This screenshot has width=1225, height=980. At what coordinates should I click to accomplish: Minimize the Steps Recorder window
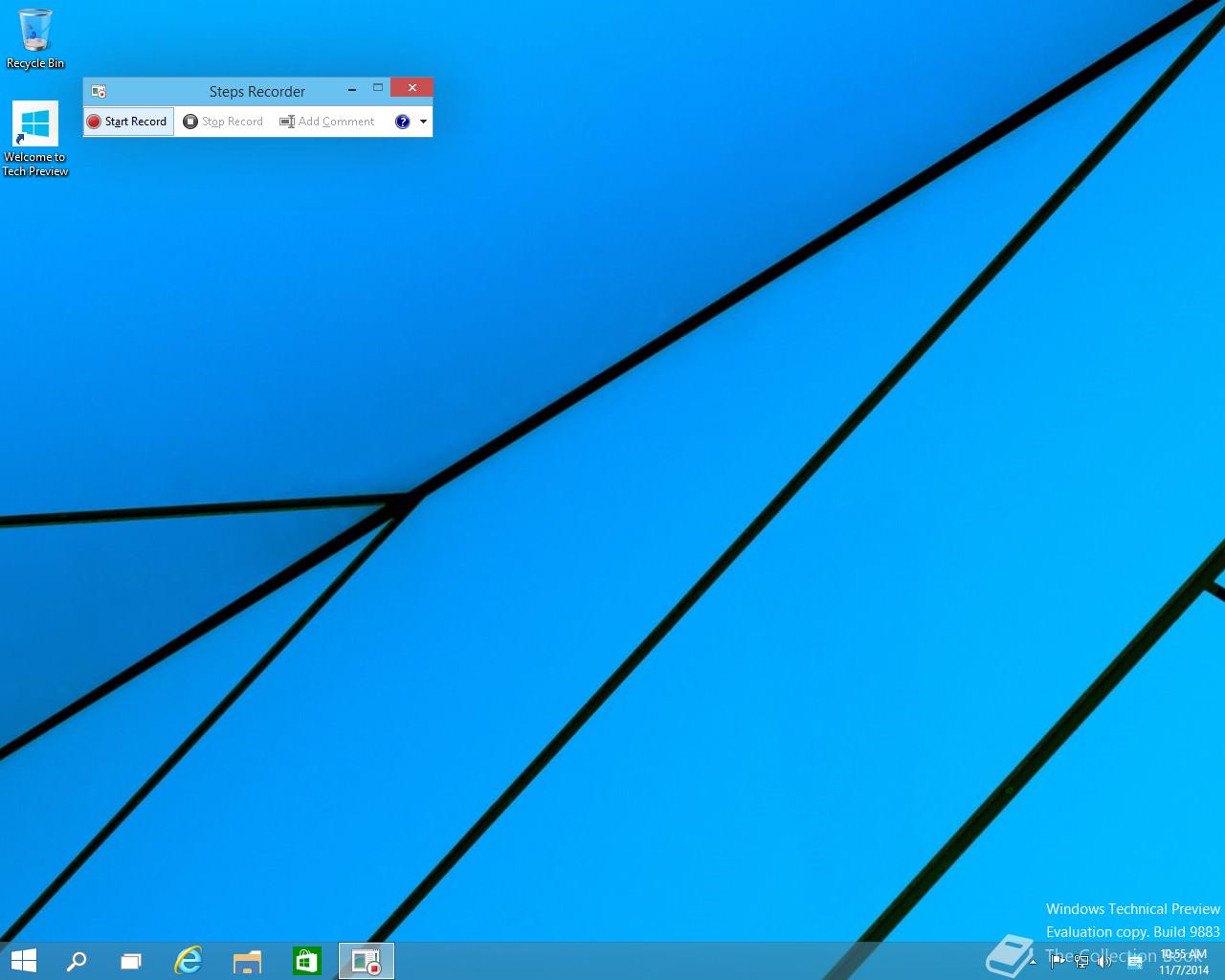352,89
